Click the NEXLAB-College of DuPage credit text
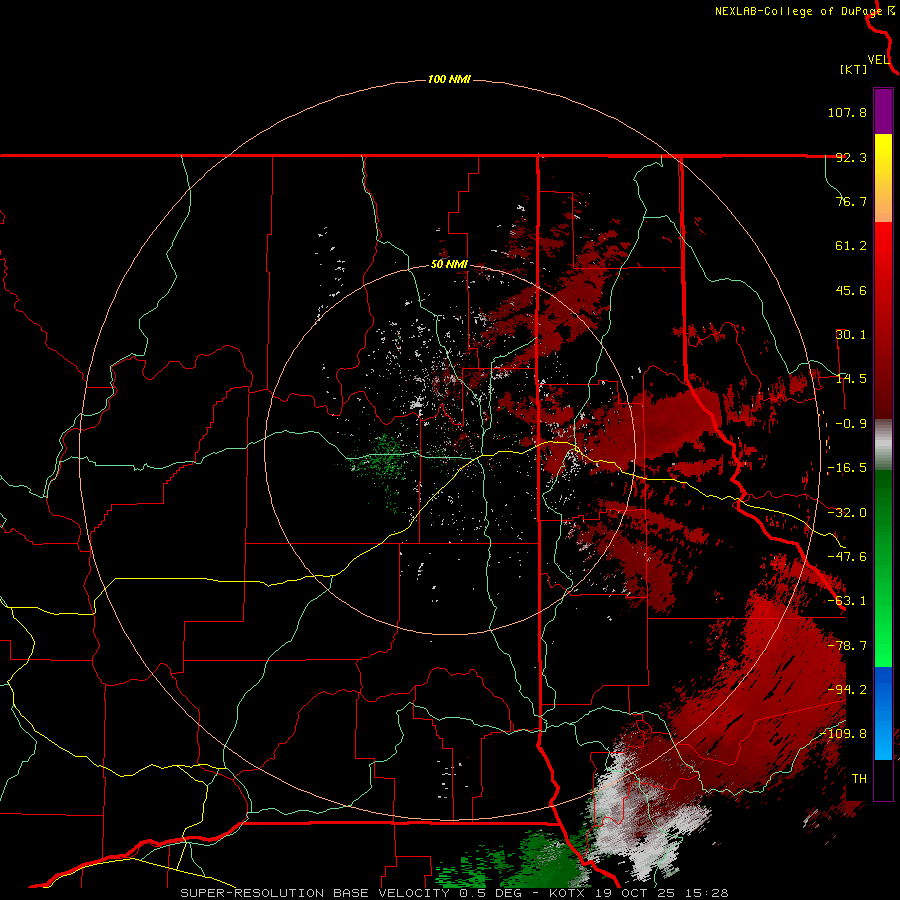 click(x=798, y=11)
